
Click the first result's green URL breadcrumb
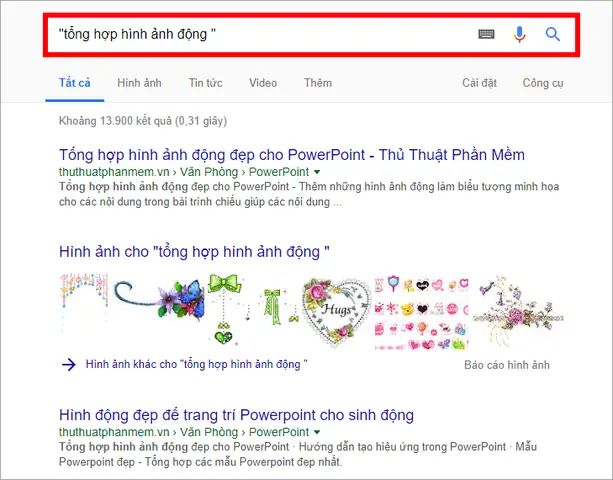[184, 172]
